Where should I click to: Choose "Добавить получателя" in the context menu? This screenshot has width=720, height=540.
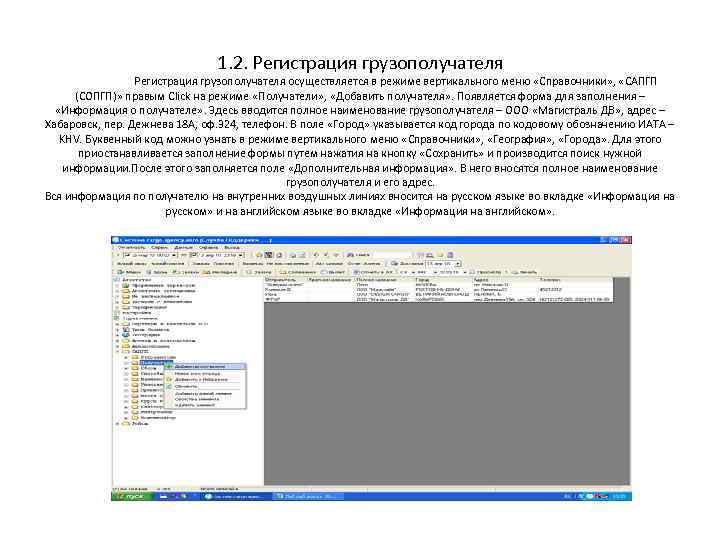205,366
